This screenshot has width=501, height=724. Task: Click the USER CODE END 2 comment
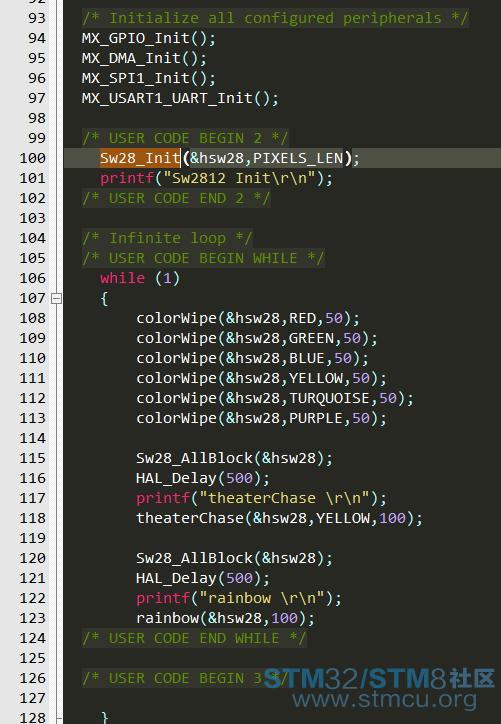pos(176,198)
